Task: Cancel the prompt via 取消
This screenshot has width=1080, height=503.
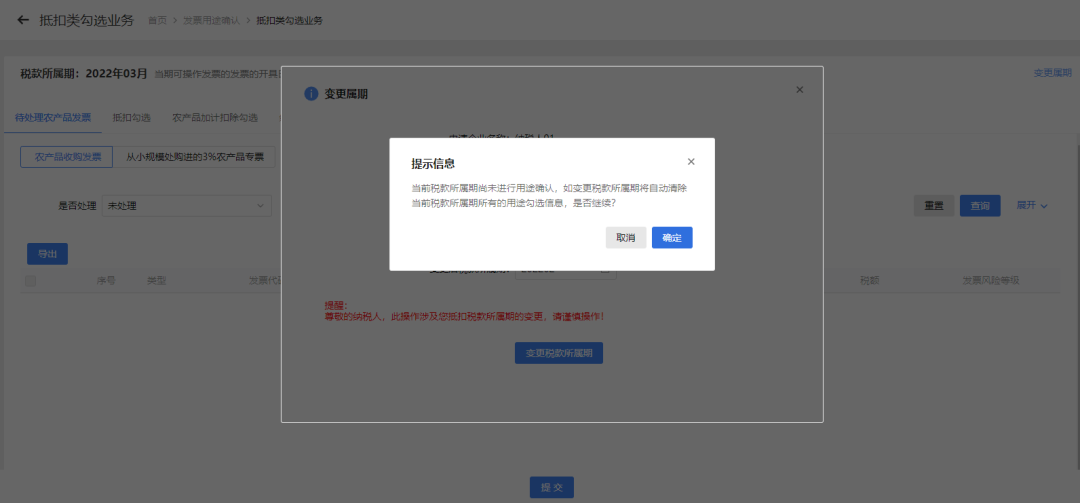Action: point(625,238)
